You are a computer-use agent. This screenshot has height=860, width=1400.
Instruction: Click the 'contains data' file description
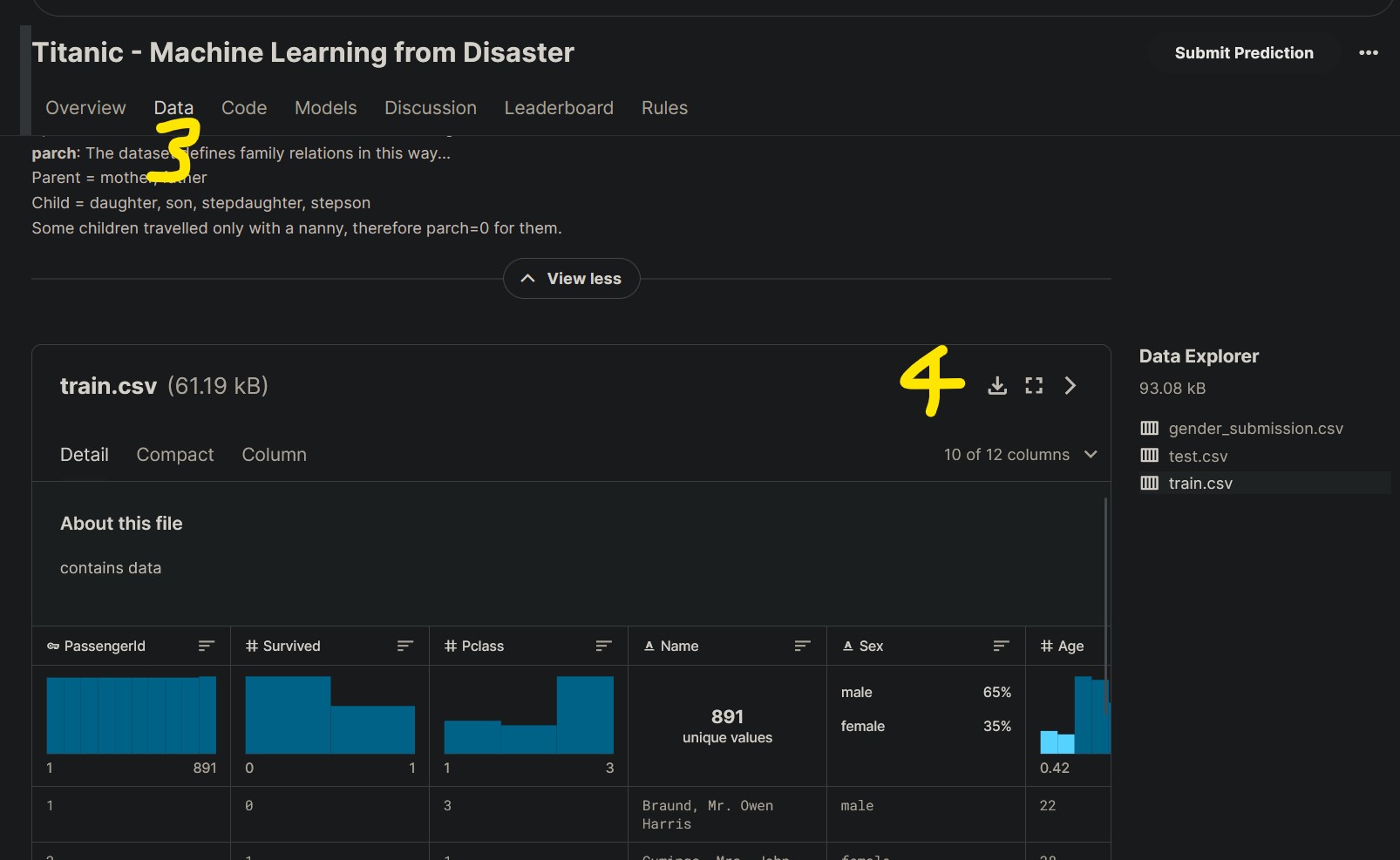tap(111, 568)
